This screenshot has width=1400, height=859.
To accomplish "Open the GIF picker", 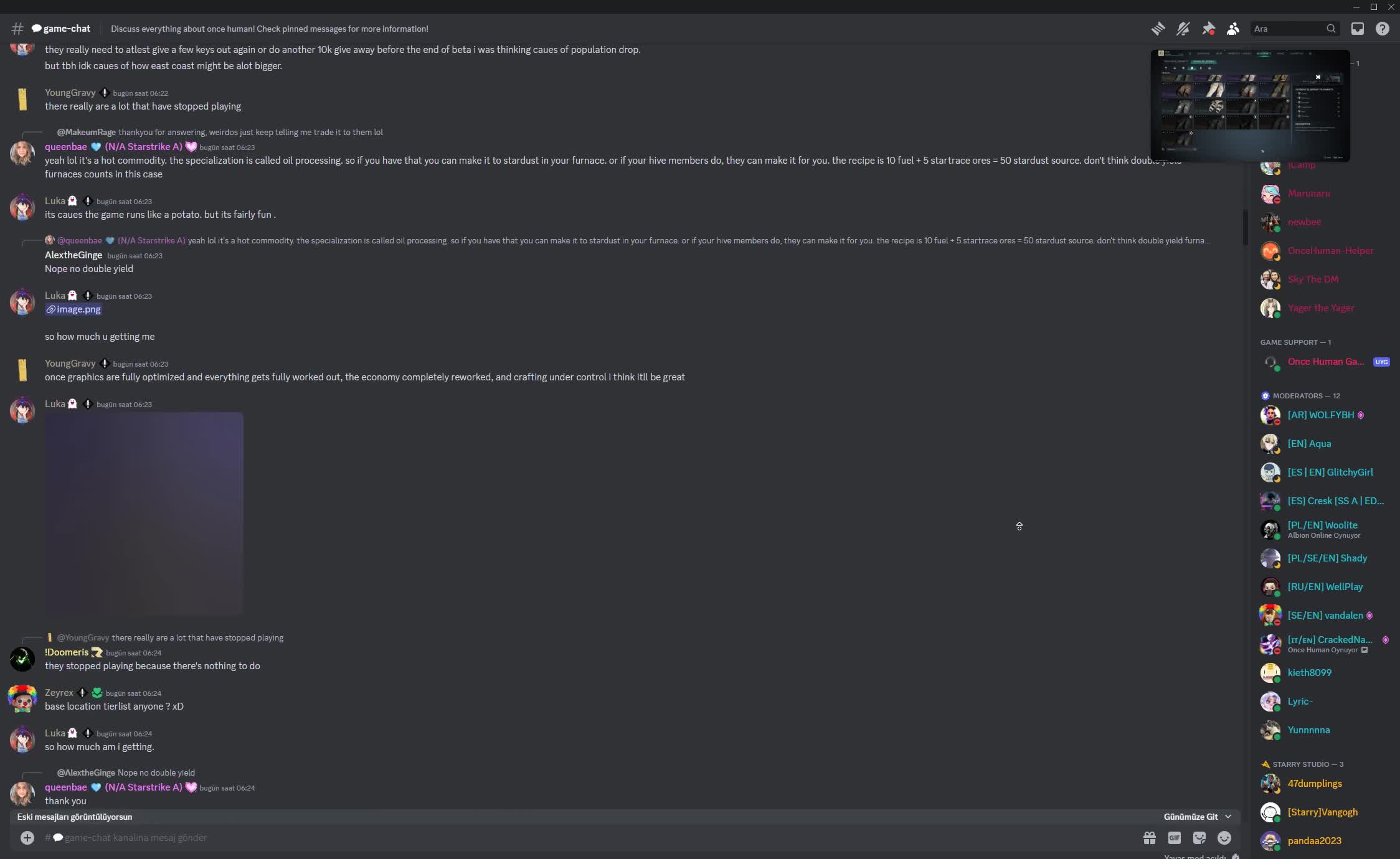I will coord(1175,838).
